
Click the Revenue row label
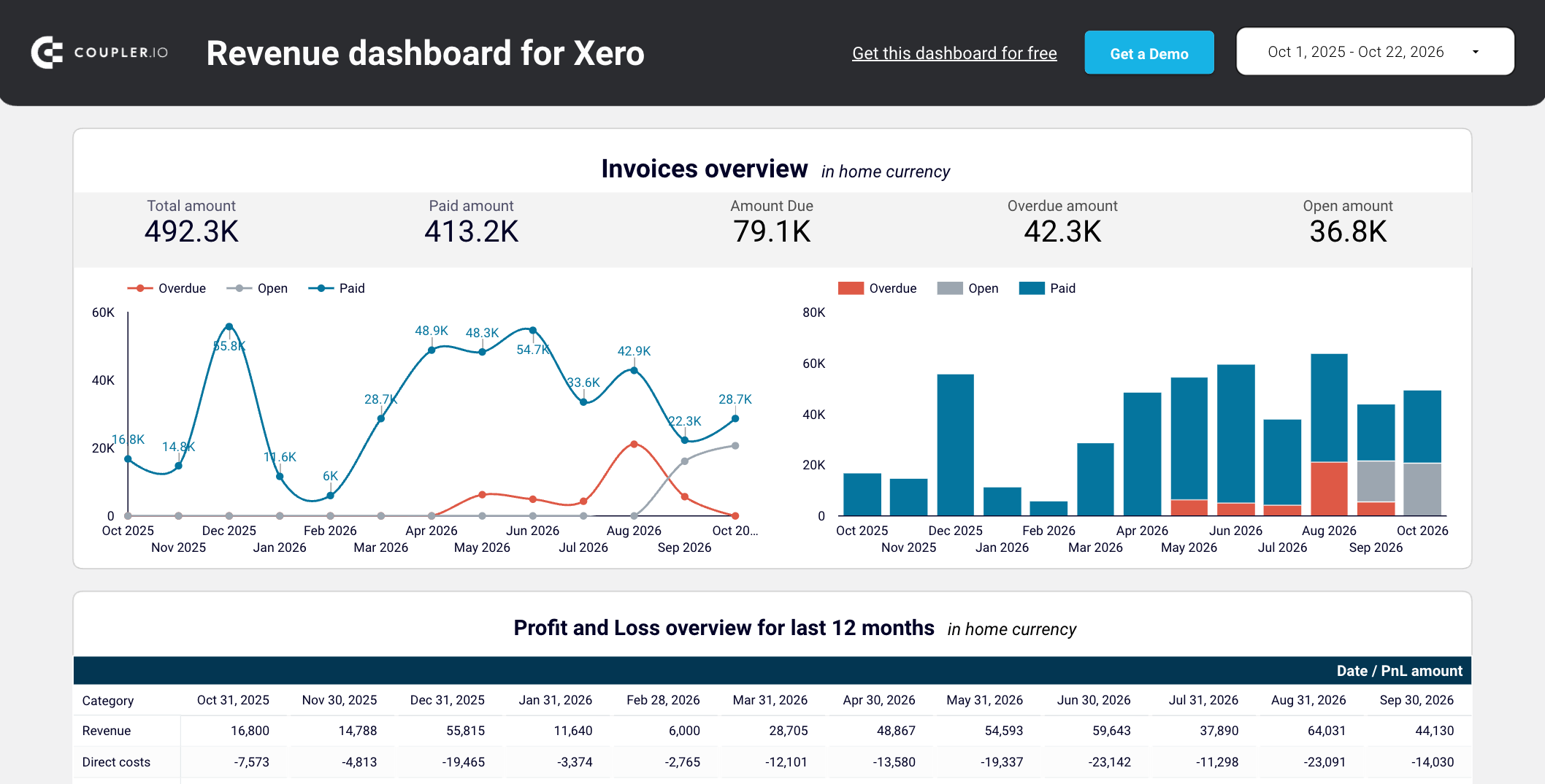[x=107, y=731]
